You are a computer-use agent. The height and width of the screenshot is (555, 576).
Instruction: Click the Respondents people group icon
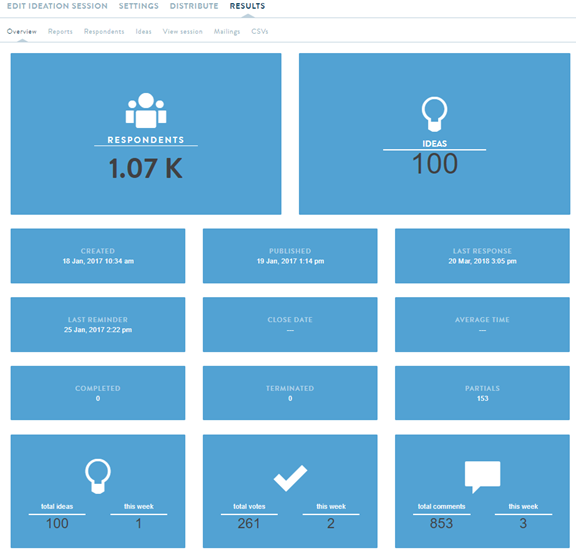click(x=146, y=110)
